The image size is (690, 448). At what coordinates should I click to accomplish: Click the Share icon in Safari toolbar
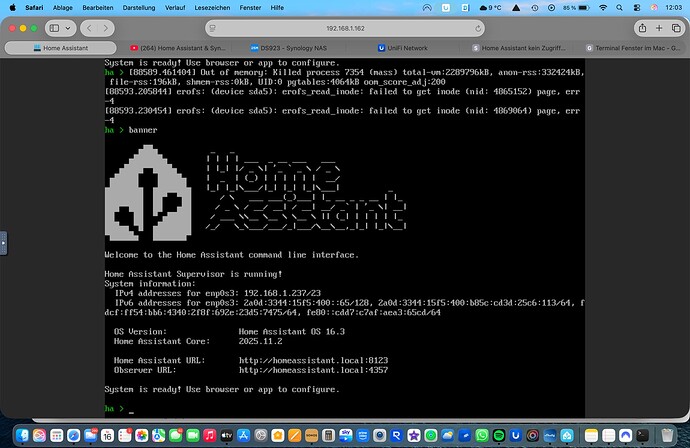640,27
